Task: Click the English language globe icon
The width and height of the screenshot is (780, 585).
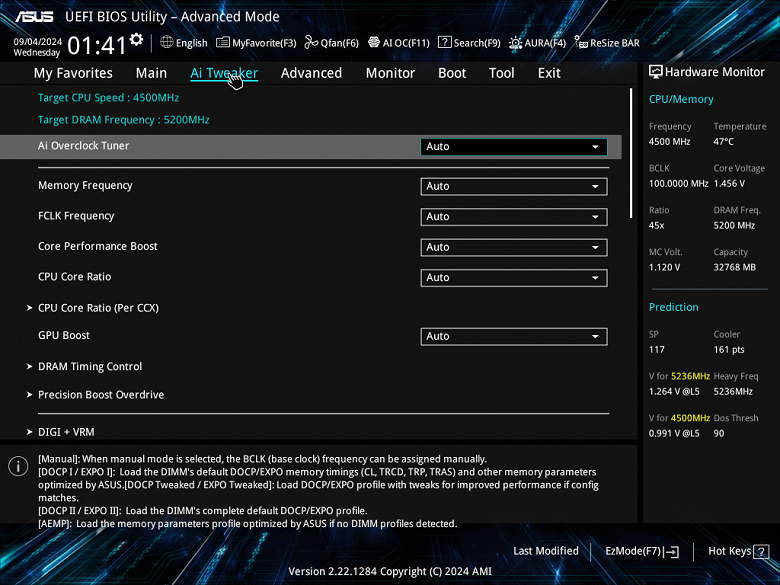Action: (x=167, y=42)
